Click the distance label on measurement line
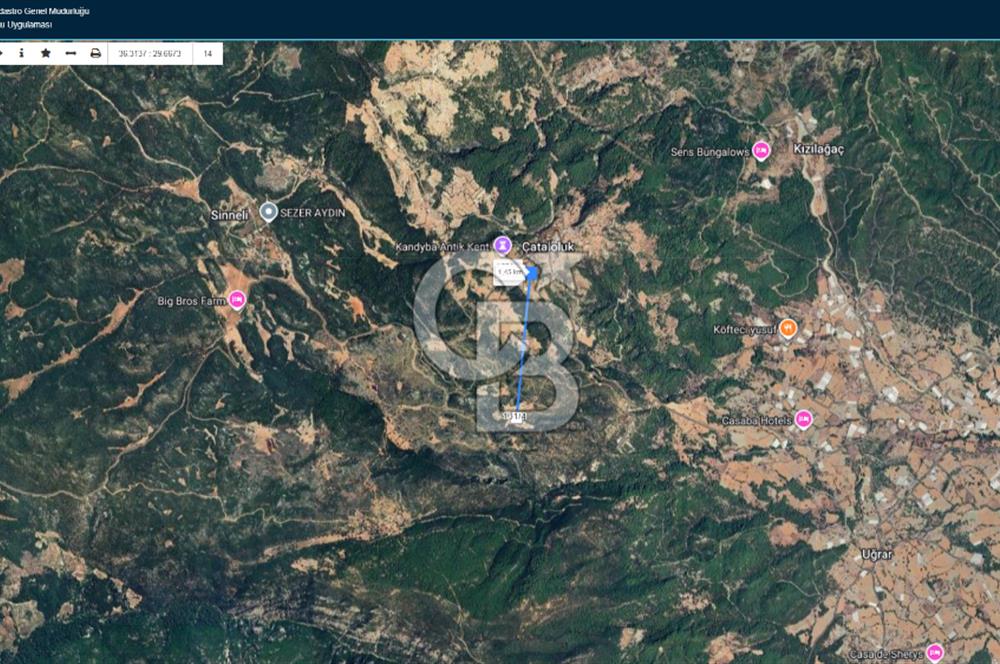This screenshot has height=664, width=1000. pyautogui.click(x=510, y=271)
